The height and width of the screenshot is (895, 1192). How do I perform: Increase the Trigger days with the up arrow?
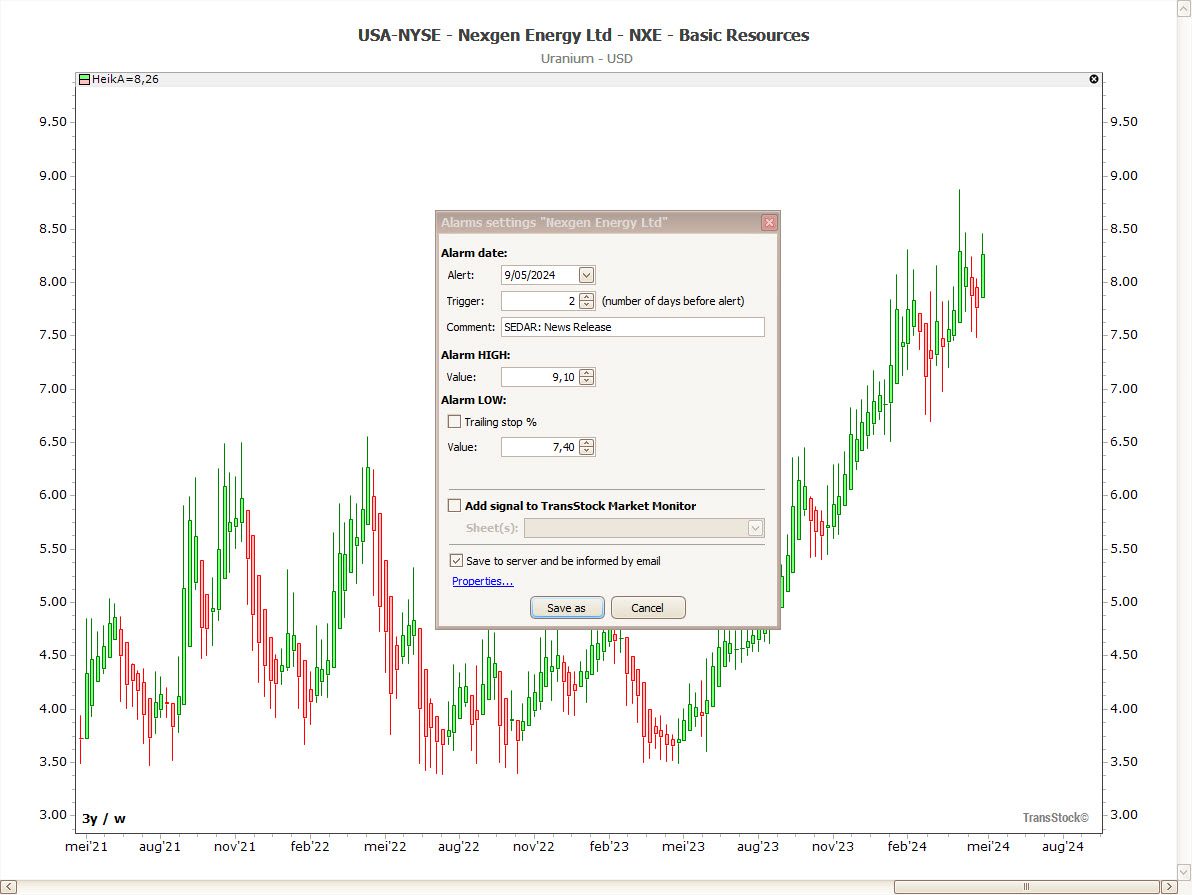pyautogui.click(x=587, y=296)
